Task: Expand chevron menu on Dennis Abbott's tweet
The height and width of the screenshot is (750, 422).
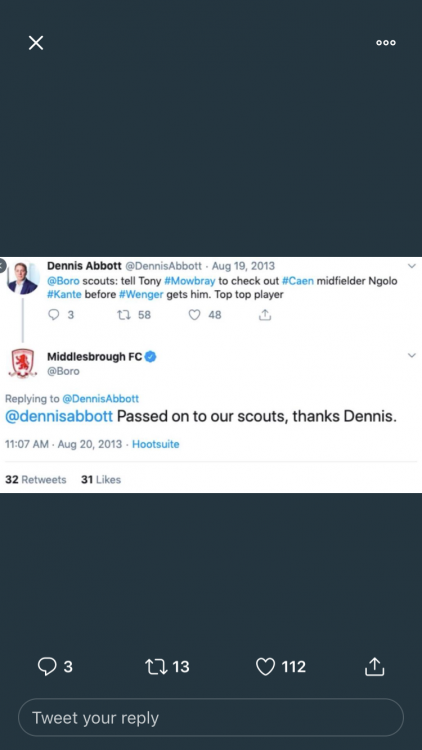Action: point(411,266)
